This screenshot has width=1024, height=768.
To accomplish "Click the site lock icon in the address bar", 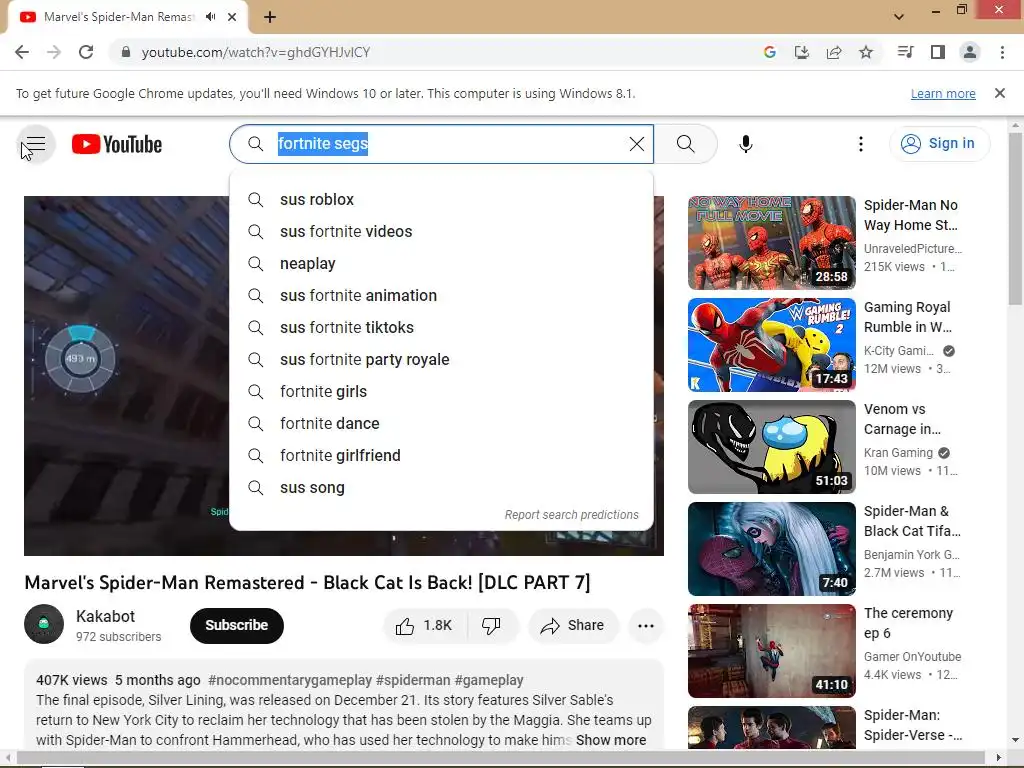I will tap(126, 52).
